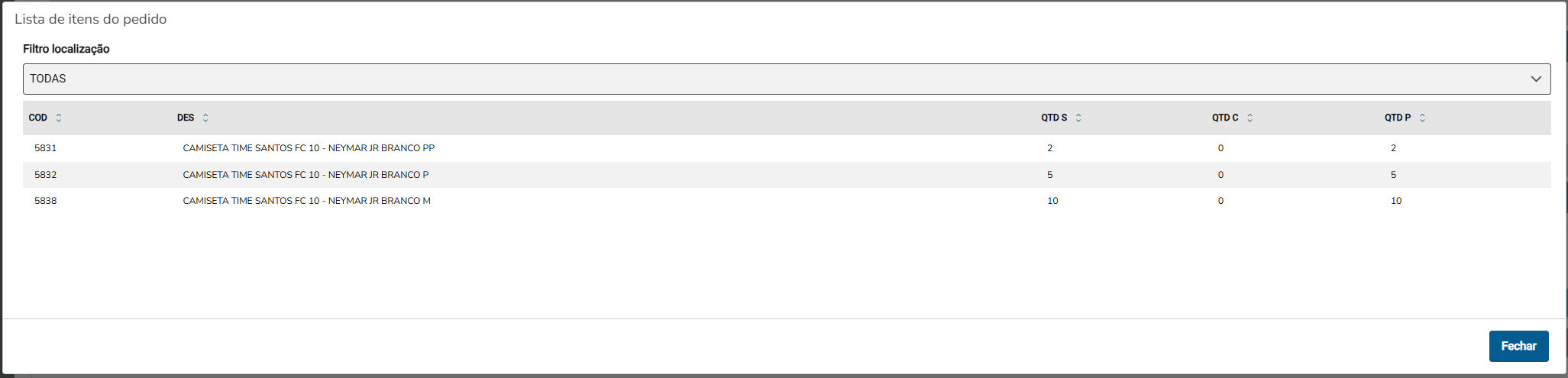The image size is (1568, 378).
Task: Click the sort arrows beside COD
Action: (x=59, y=118)
